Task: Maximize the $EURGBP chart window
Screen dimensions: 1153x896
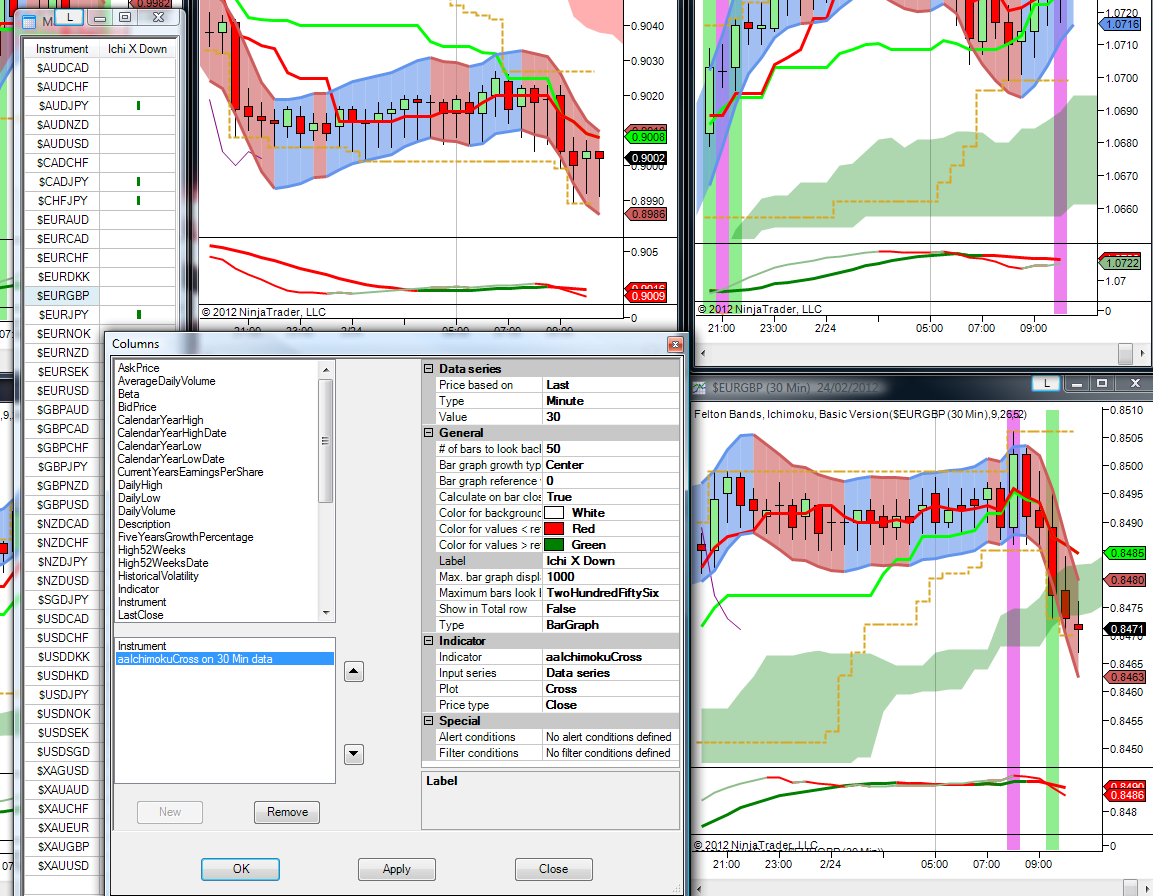Action: [x=1102, y=383]
